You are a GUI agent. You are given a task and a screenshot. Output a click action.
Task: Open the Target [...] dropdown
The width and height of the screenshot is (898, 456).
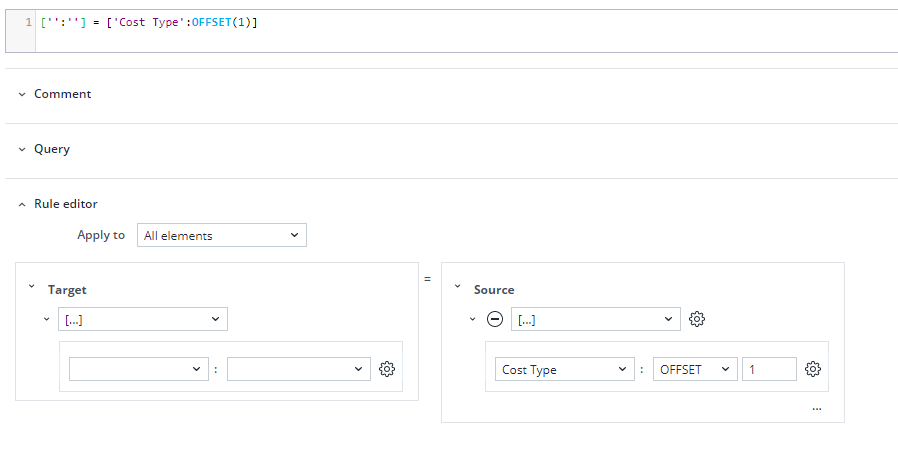142,319
